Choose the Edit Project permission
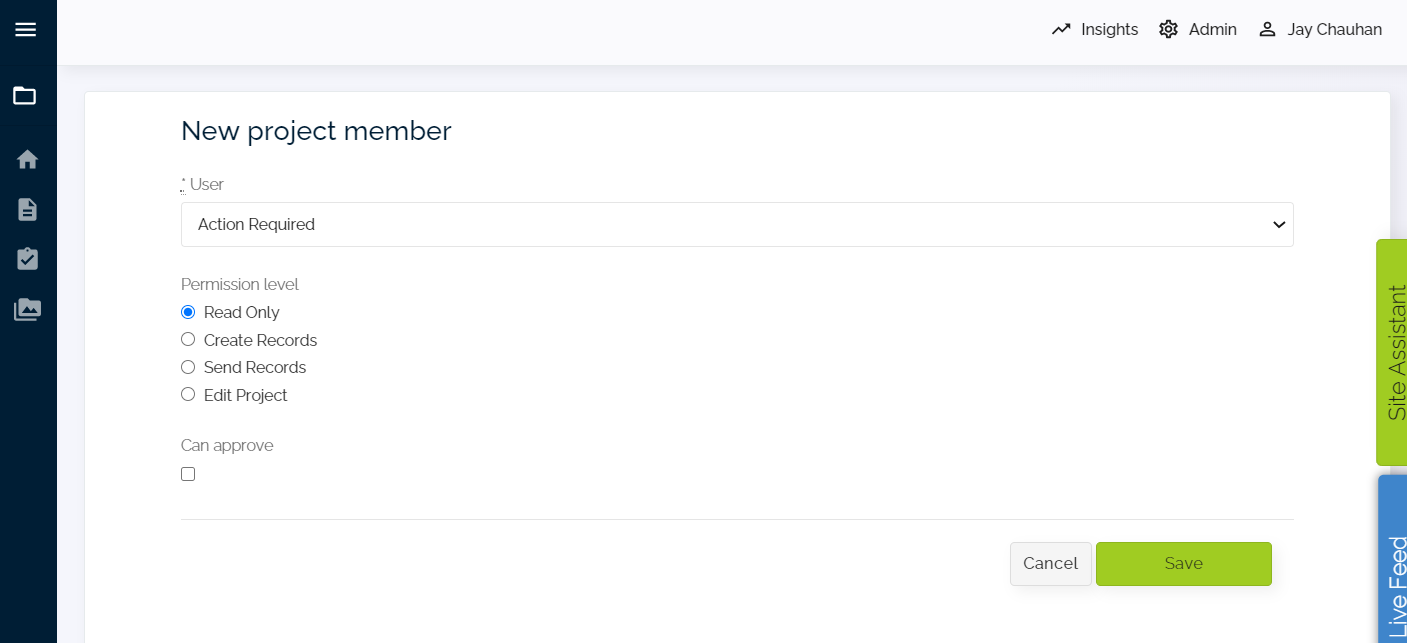Image resolution: width=1407 pixels, height=643 pixels. (188, 395)
